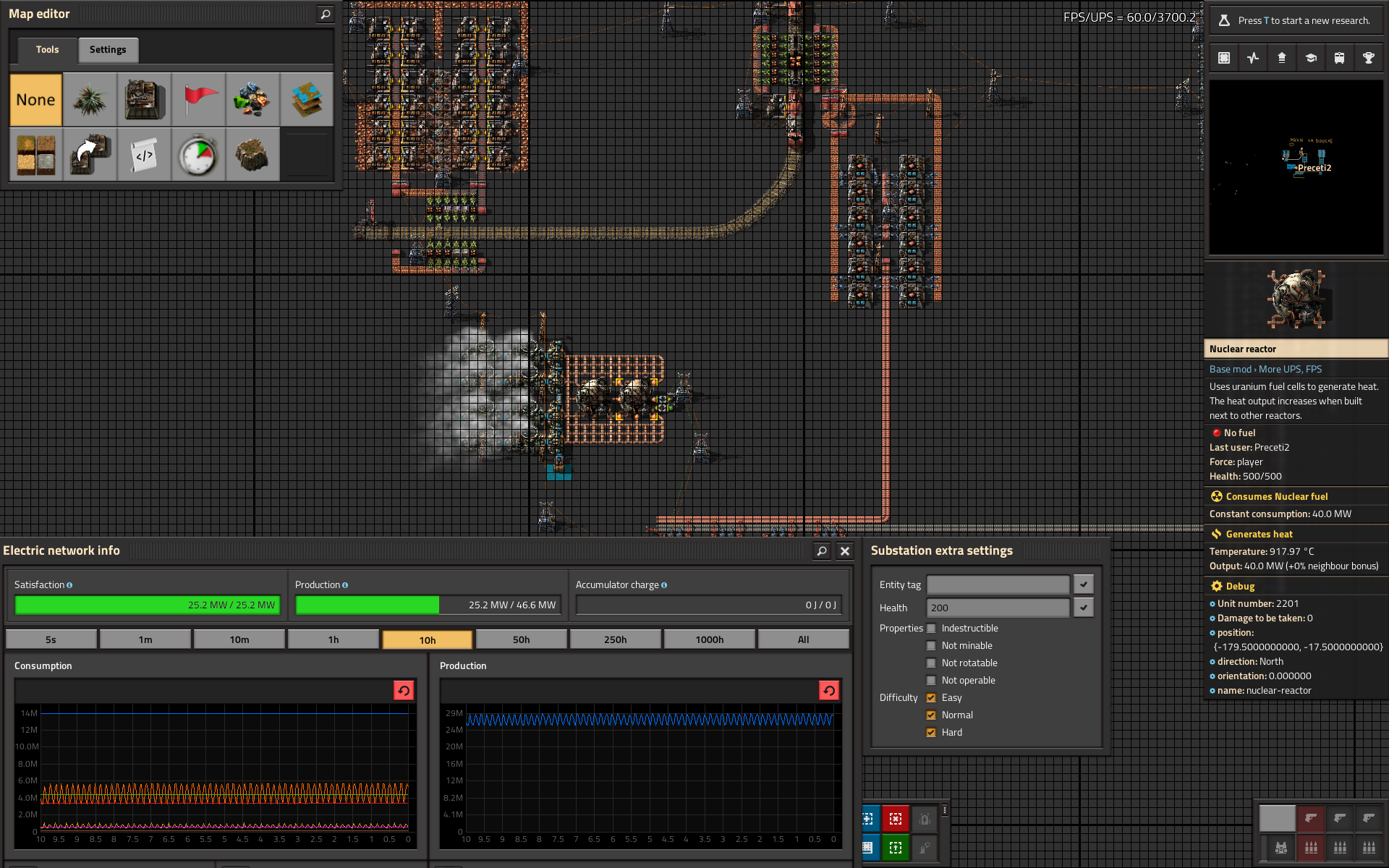Uncheck the Hard difficulty checkbox
Image resolution: width=1389 pixels, height=868 pixels.
pos(931,732)
